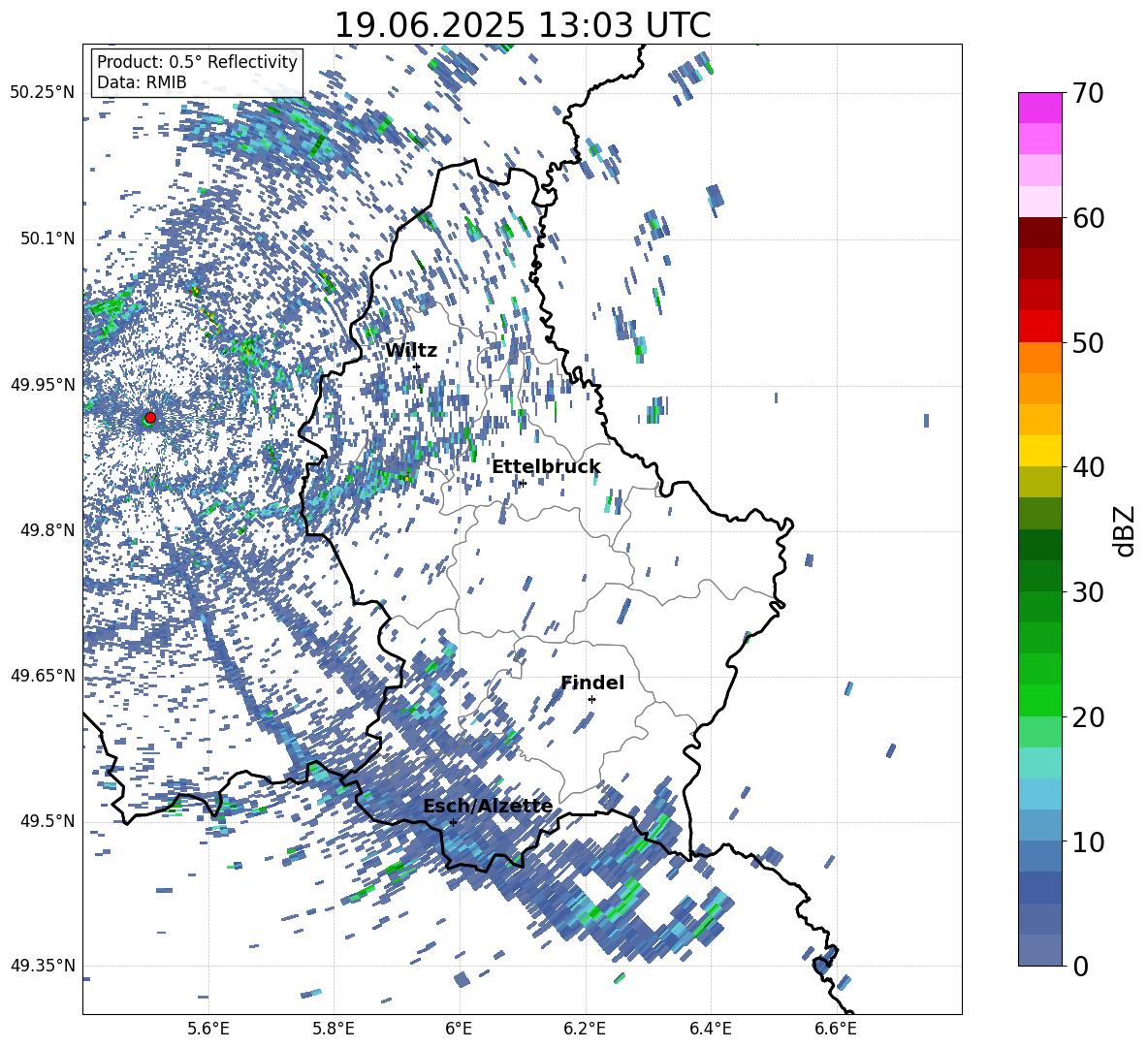1148x1048 pixels.
Task: Click the Esch/Alzette station cross marker
Action: click(453, 822)
